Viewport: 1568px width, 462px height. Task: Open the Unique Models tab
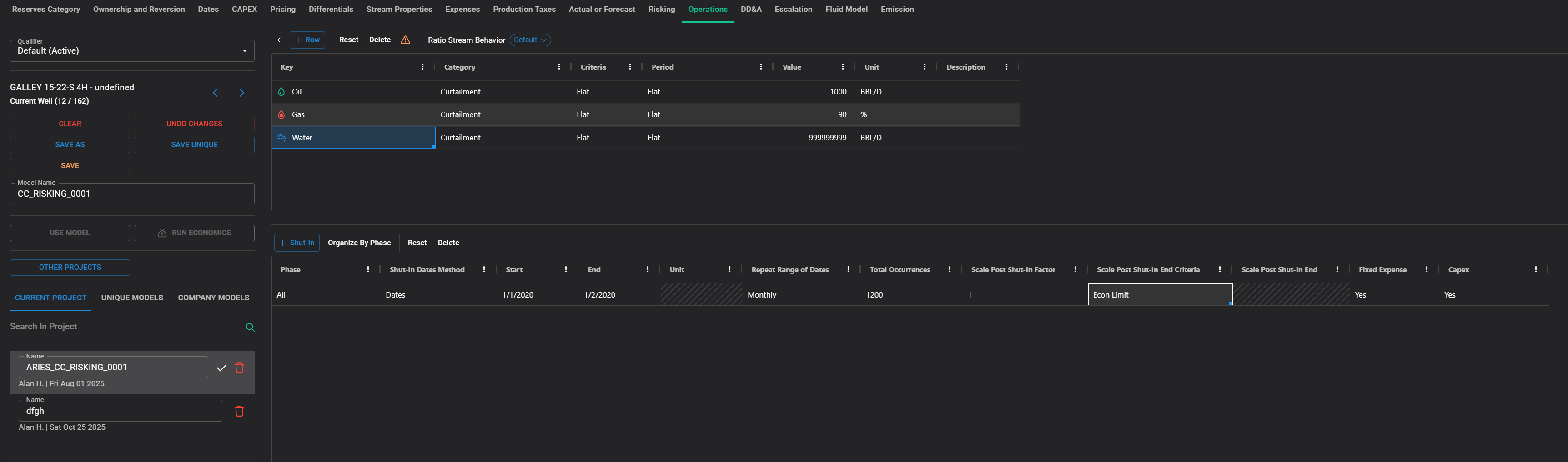click(132, 298)
